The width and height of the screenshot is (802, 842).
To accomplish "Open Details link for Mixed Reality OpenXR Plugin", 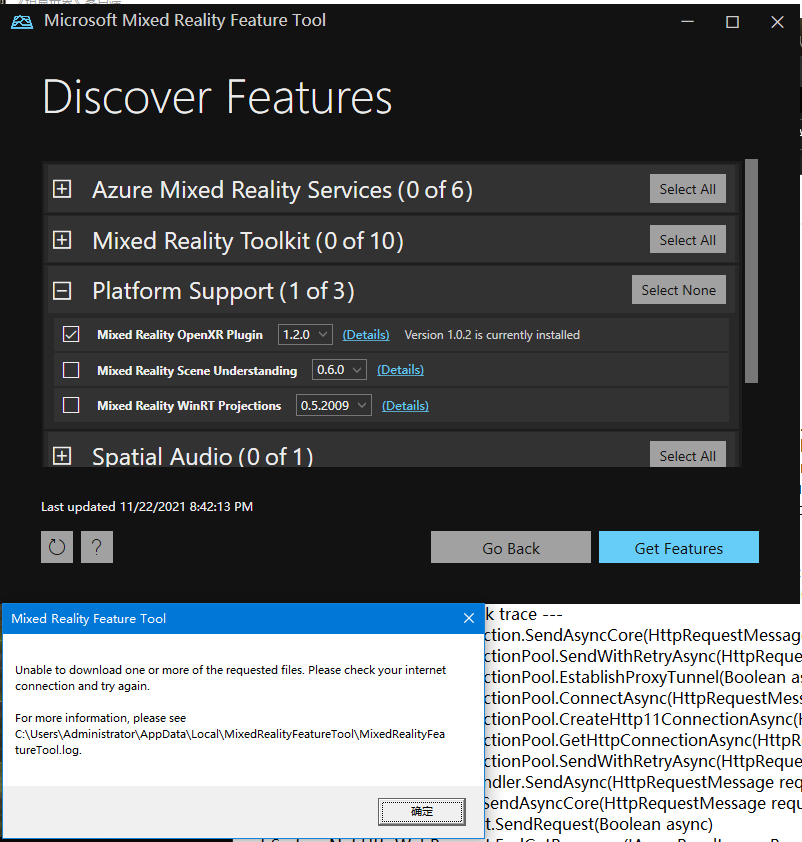I will tap(365, 334).
